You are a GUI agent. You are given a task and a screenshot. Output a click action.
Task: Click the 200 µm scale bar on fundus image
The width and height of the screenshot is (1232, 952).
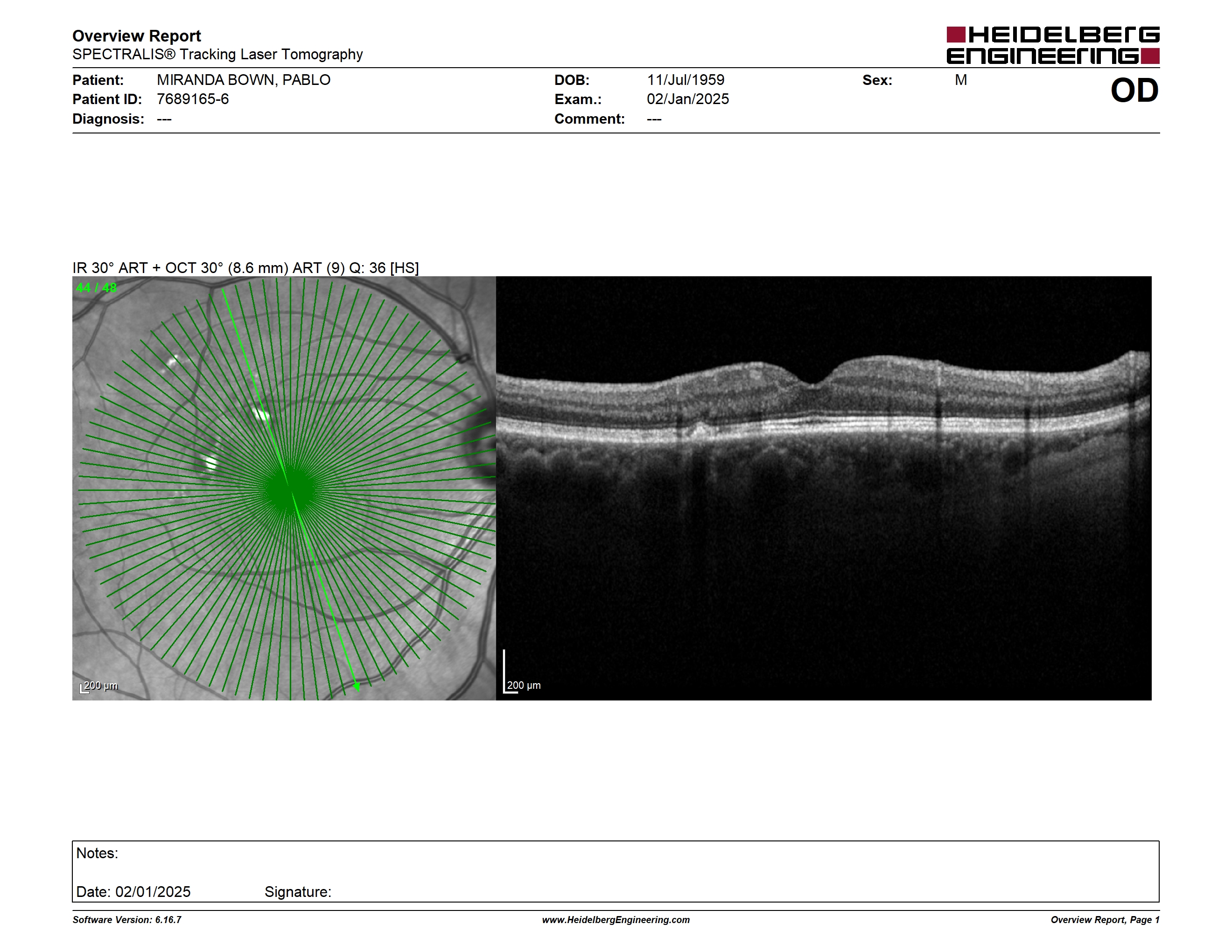[x=99, y=686]
